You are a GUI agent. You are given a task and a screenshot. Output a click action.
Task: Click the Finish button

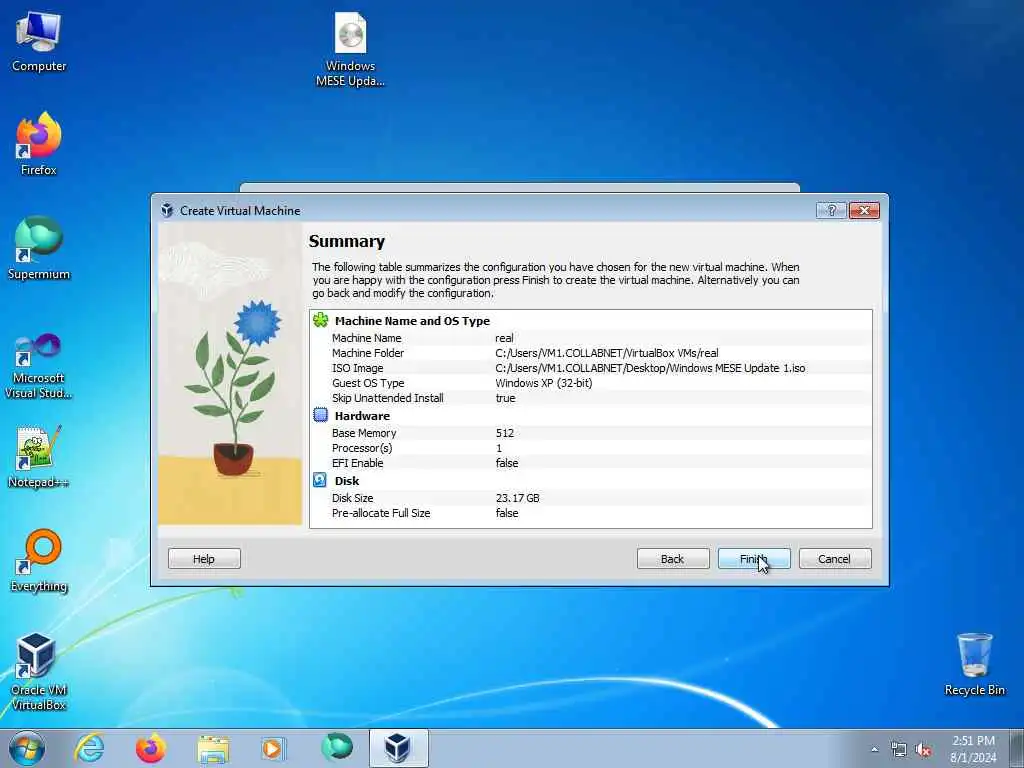(x=754, y=559)
